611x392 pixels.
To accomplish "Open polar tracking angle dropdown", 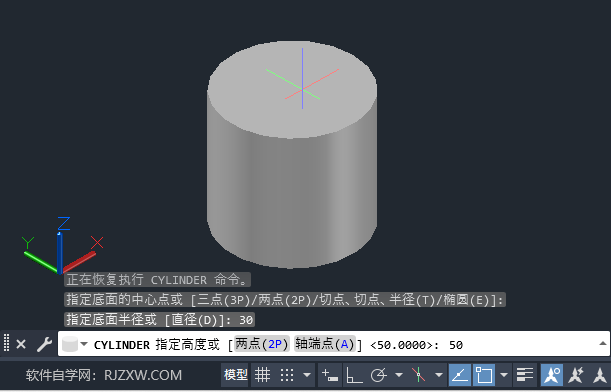I will click(399, 375).
